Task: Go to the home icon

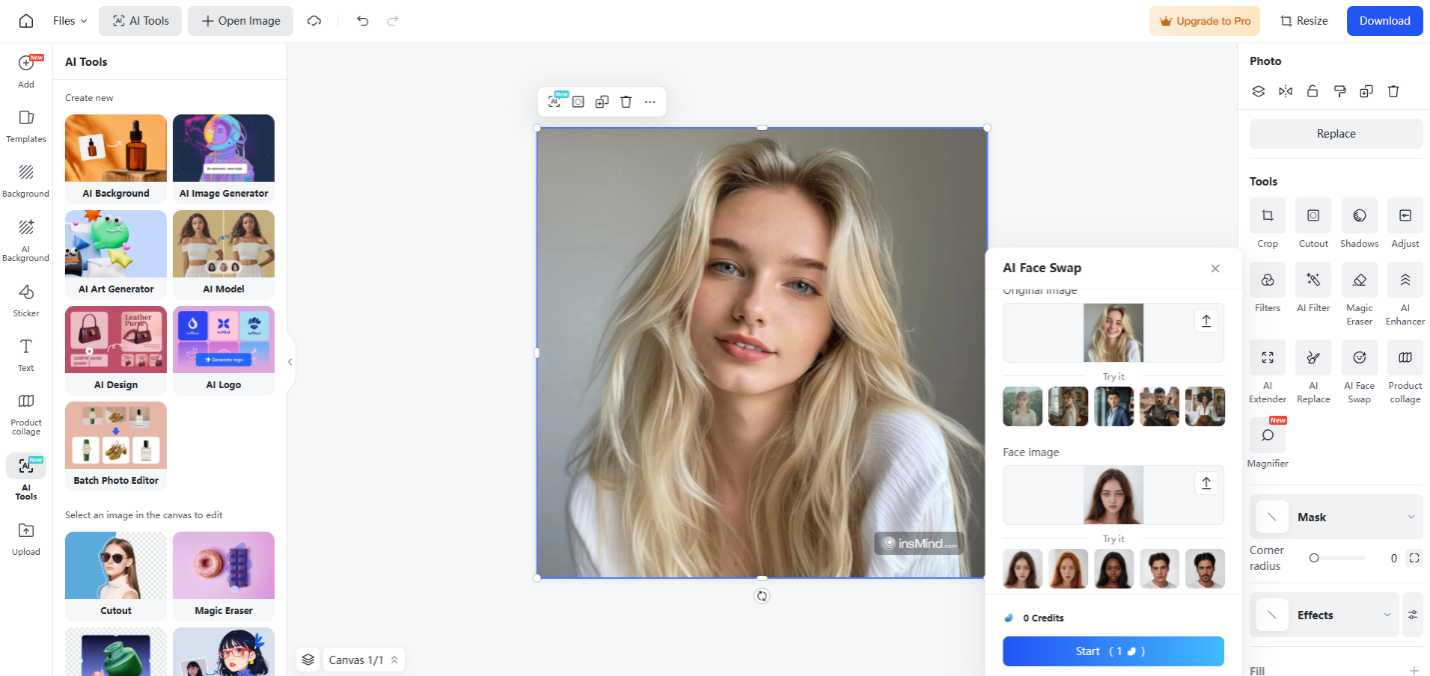Action: [x=26, y=21]
